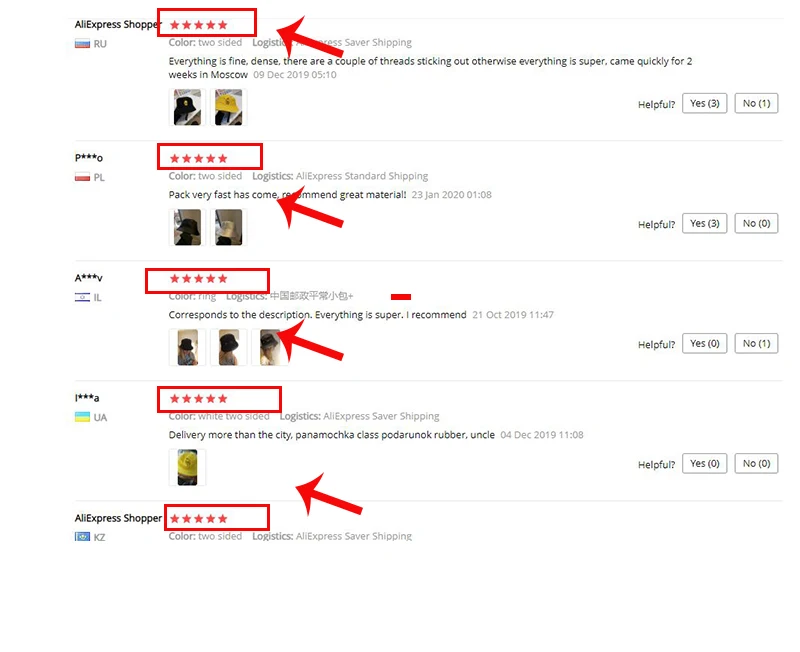800x652 pixels.
Task: Open the yellow hat photo in I***a's review
Action: coord(187,467)
